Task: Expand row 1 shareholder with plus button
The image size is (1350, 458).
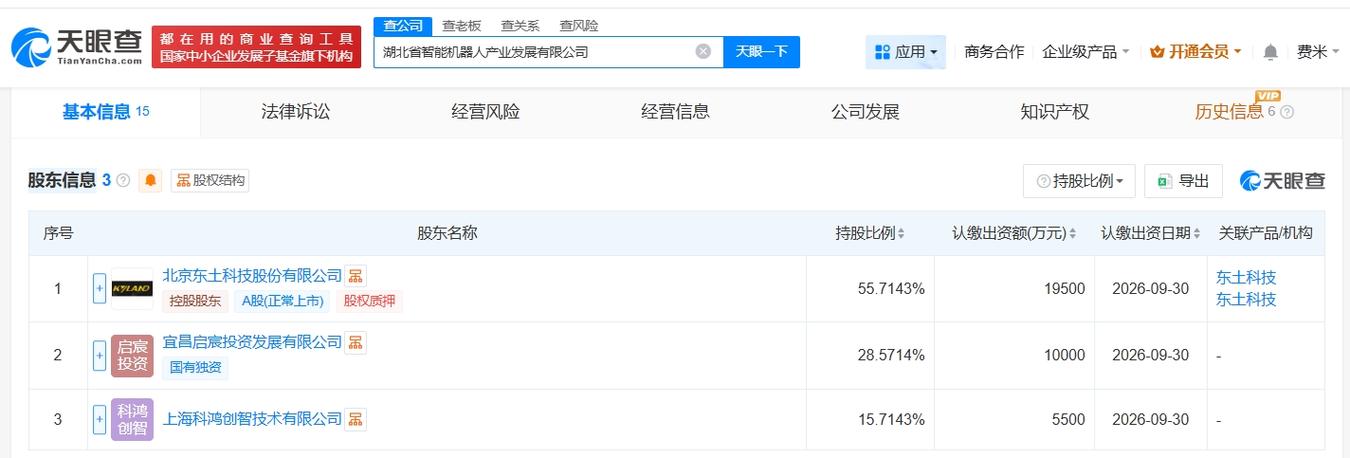Action: (x=99, y=288)
